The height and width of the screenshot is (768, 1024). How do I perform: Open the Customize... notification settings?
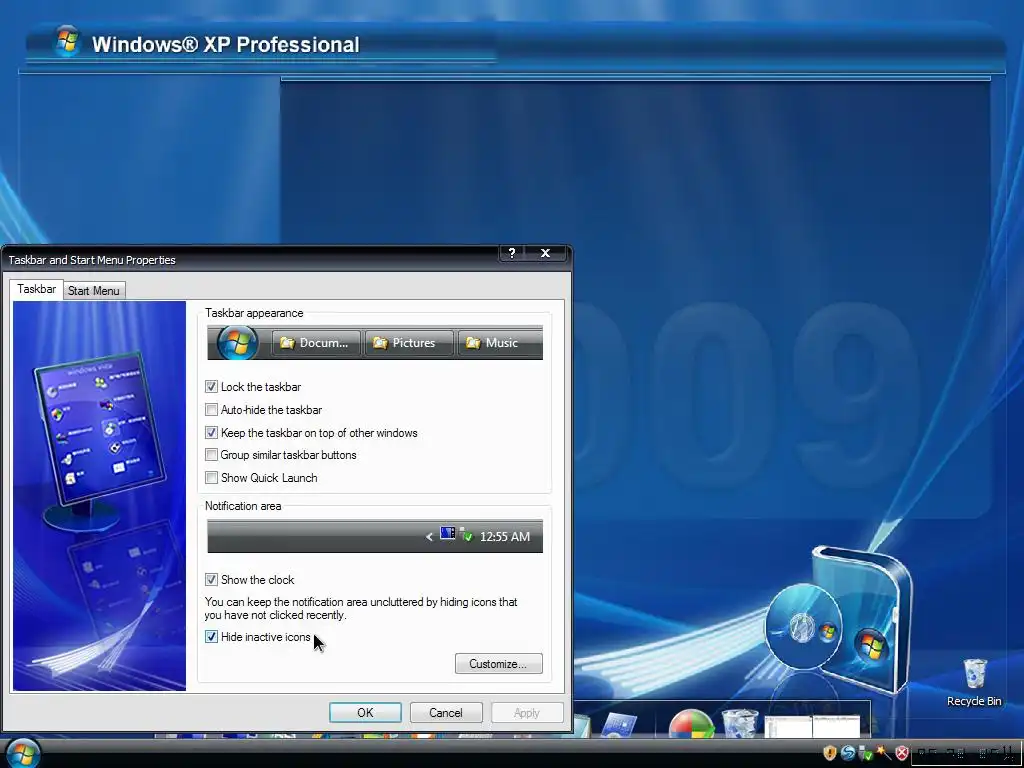(498, 664)
